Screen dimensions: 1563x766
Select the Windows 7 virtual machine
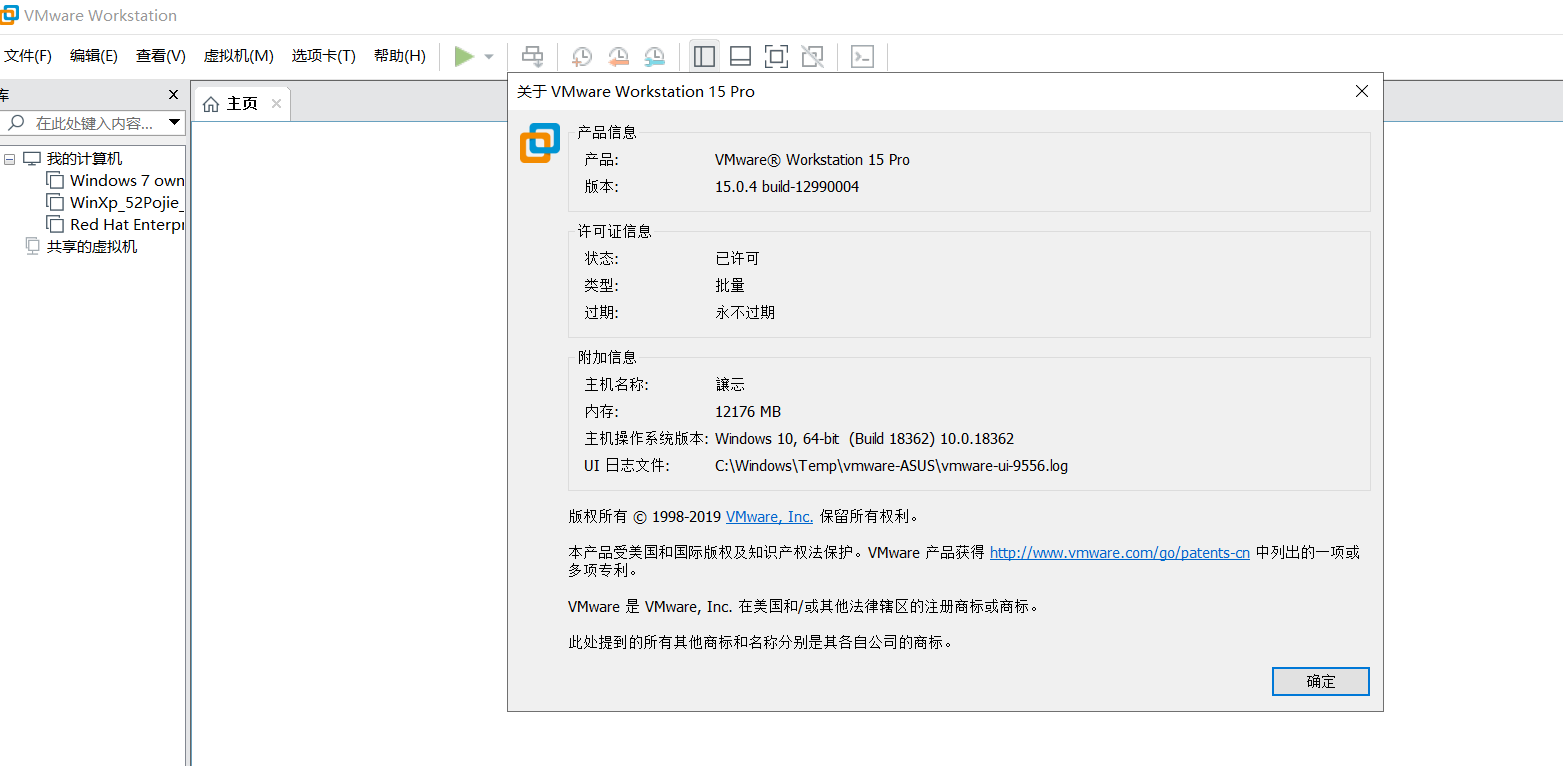pos(127,181)
